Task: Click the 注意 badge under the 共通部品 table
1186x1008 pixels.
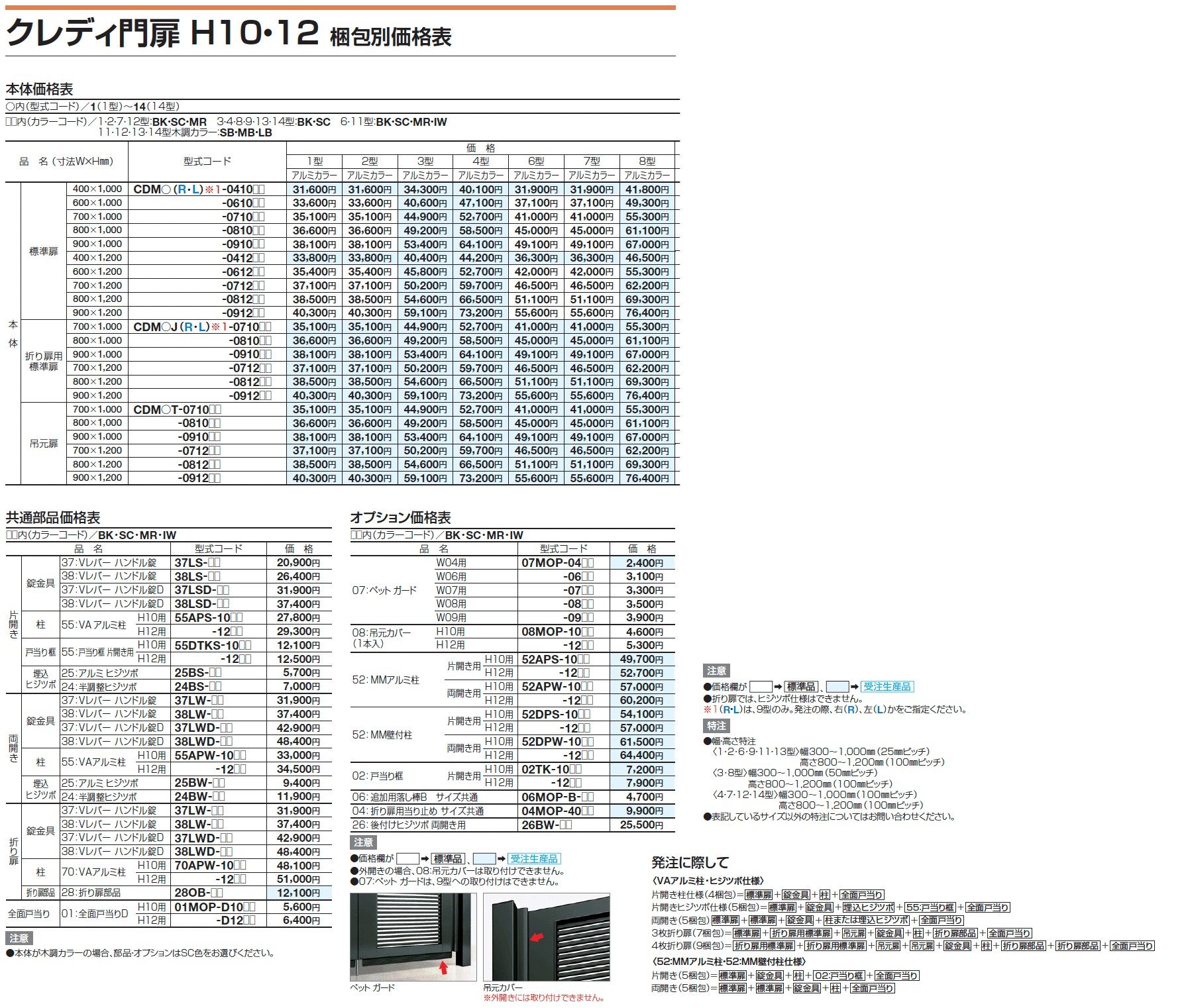Action: click(x=19, y=938)
